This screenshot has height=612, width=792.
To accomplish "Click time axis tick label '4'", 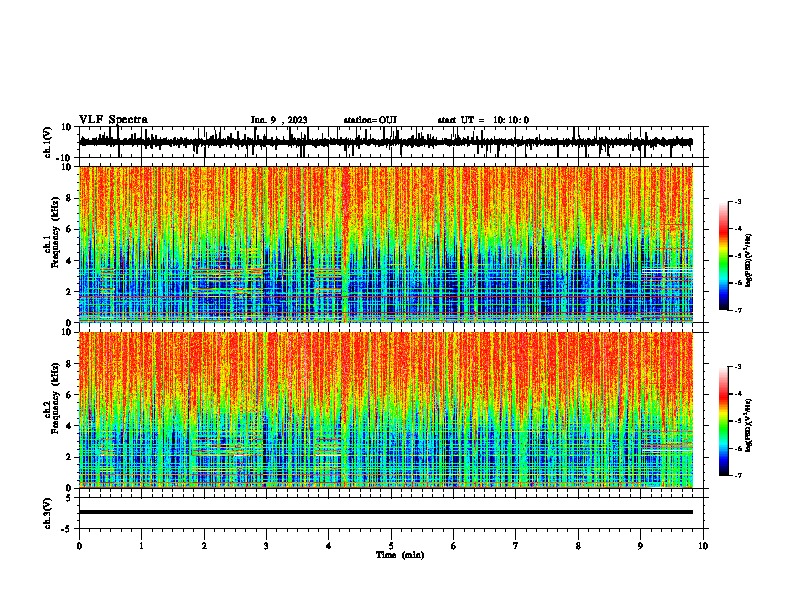I will coord(329,546).
